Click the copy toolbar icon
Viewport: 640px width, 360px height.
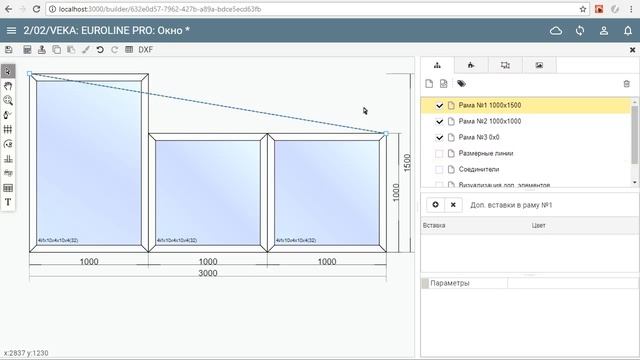click(x=56, y=50)
